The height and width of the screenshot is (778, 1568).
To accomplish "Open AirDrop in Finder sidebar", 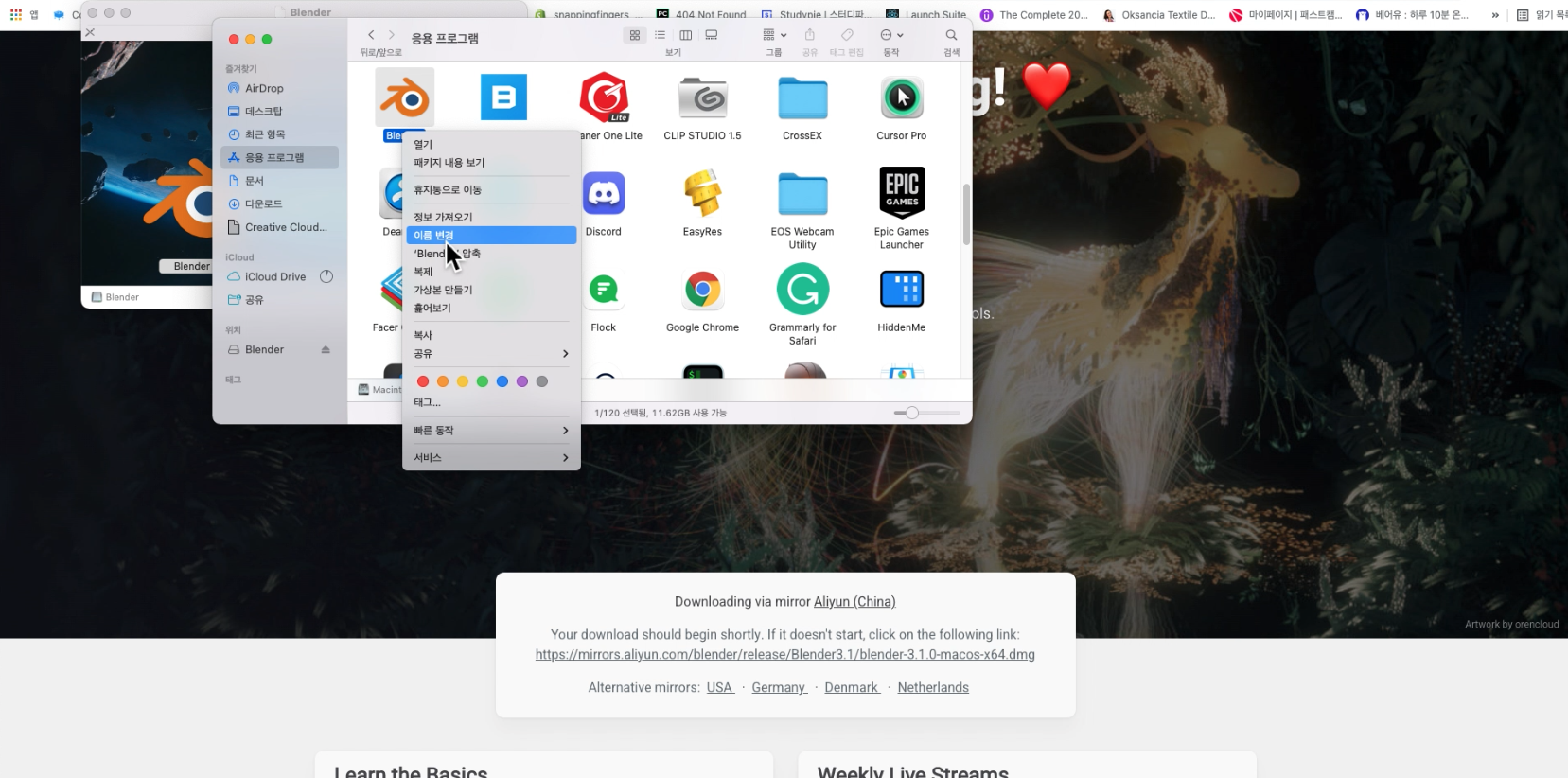I will click(x=279, y=88).
